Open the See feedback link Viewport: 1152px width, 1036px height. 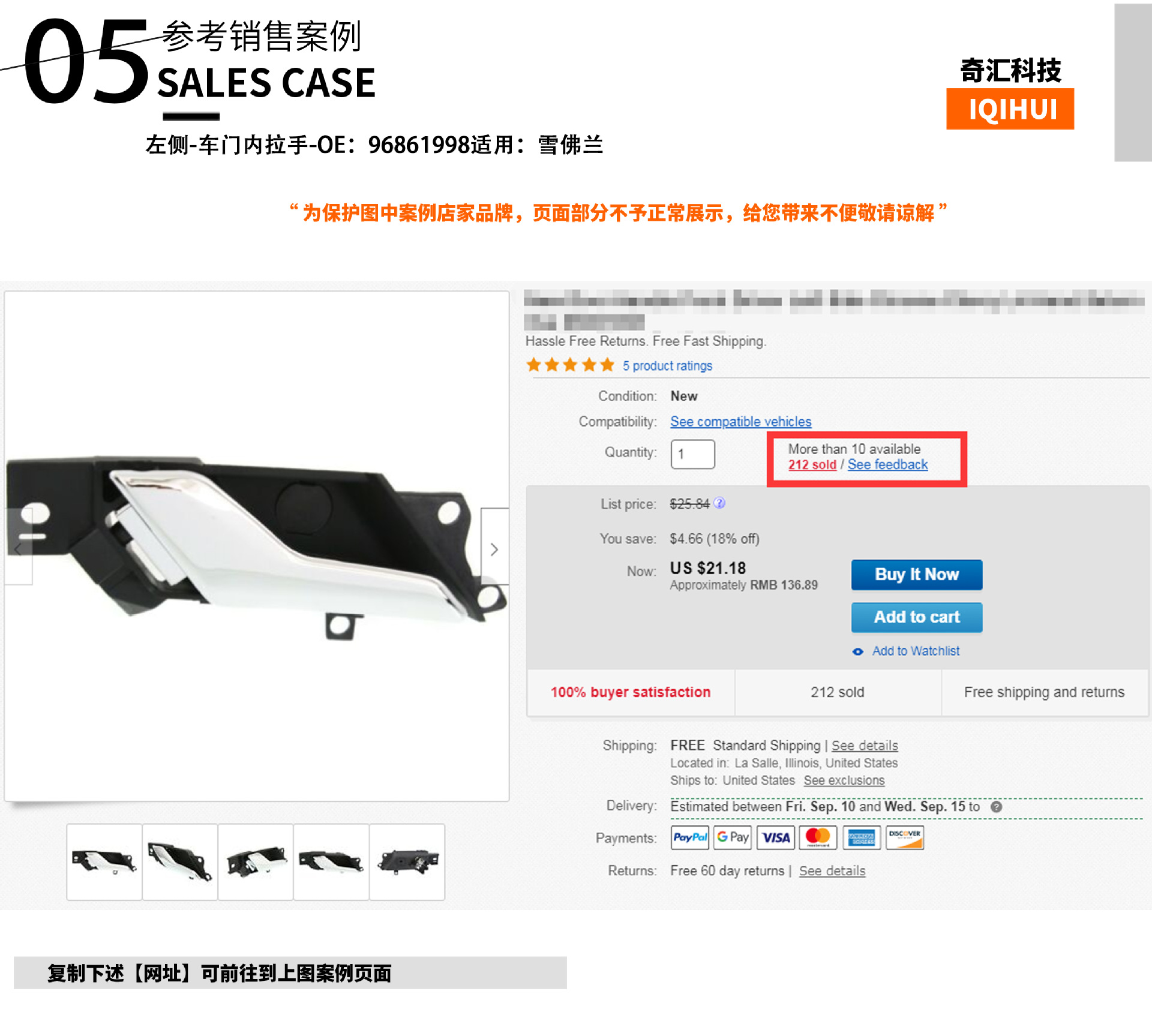pyautogui.click(x=887, y=465)
